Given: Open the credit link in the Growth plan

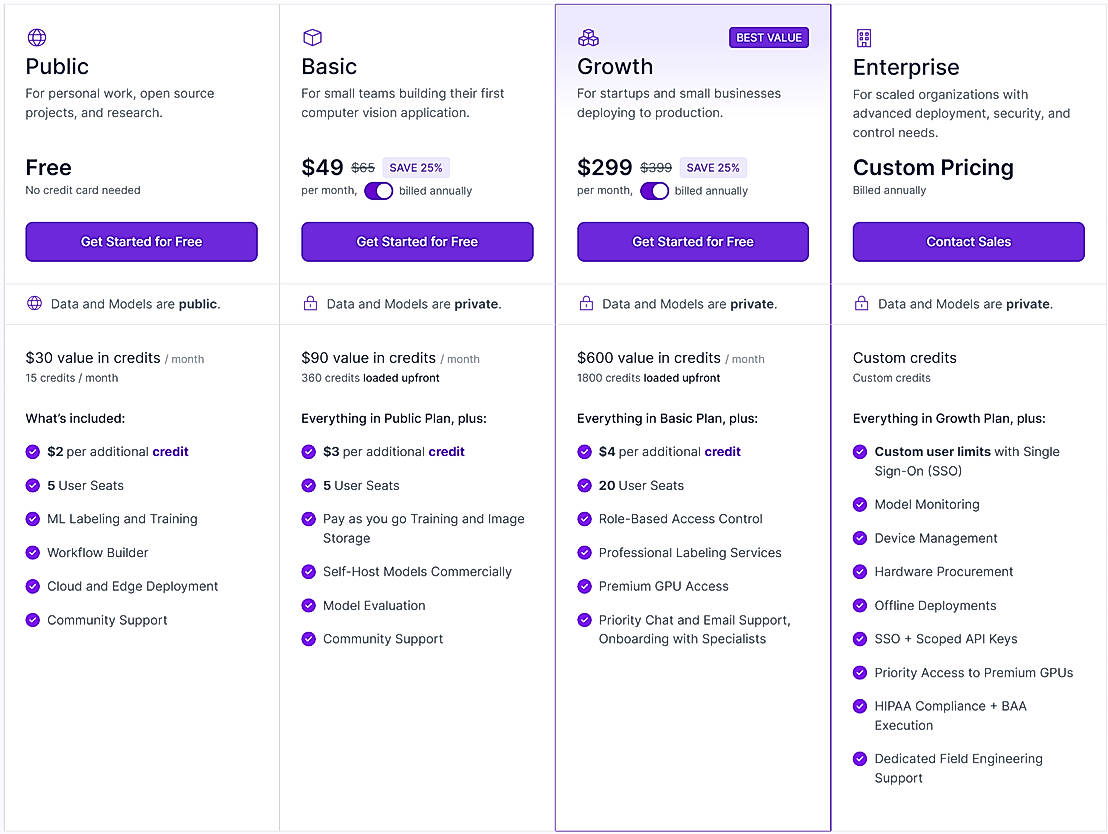Looking at the screenshot, I should [723, 451].
